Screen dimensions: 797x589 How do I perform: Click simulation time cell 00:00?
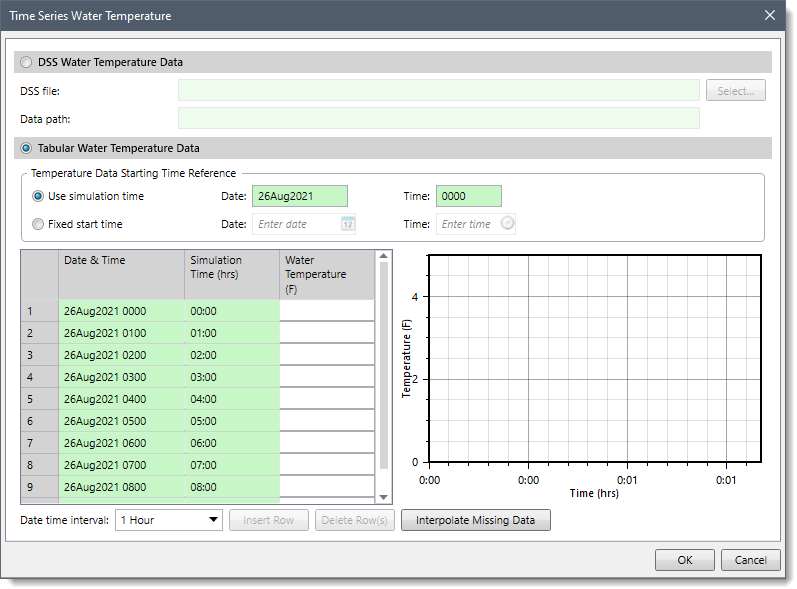(x=232, y=311)
